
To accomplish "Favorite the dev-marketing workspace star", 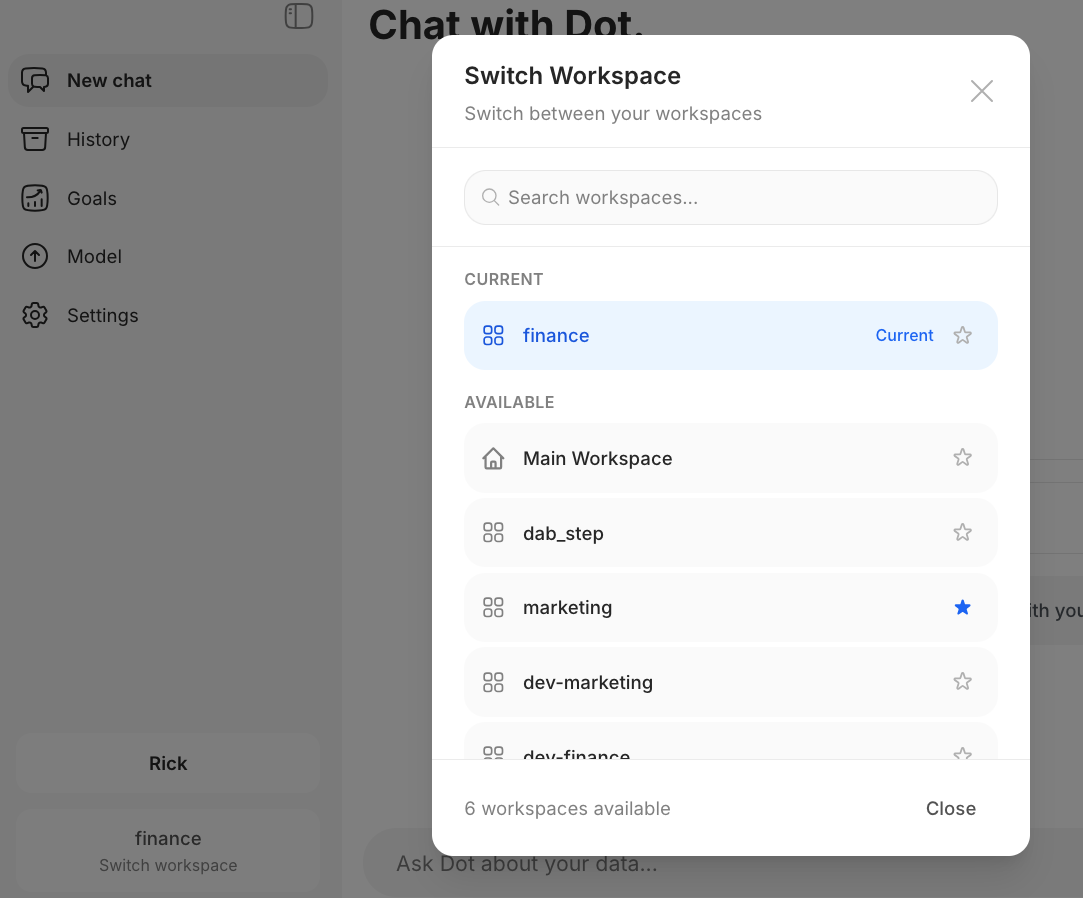I will (x=962, y=682).
